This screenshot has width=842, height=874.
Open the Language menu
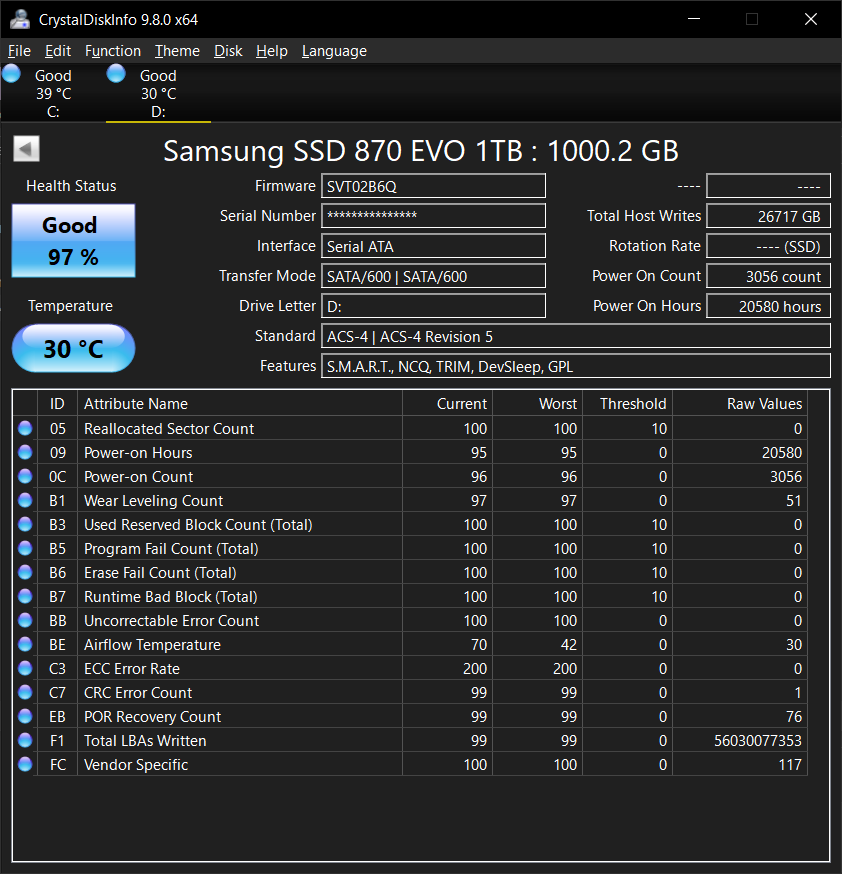point(334,51)
